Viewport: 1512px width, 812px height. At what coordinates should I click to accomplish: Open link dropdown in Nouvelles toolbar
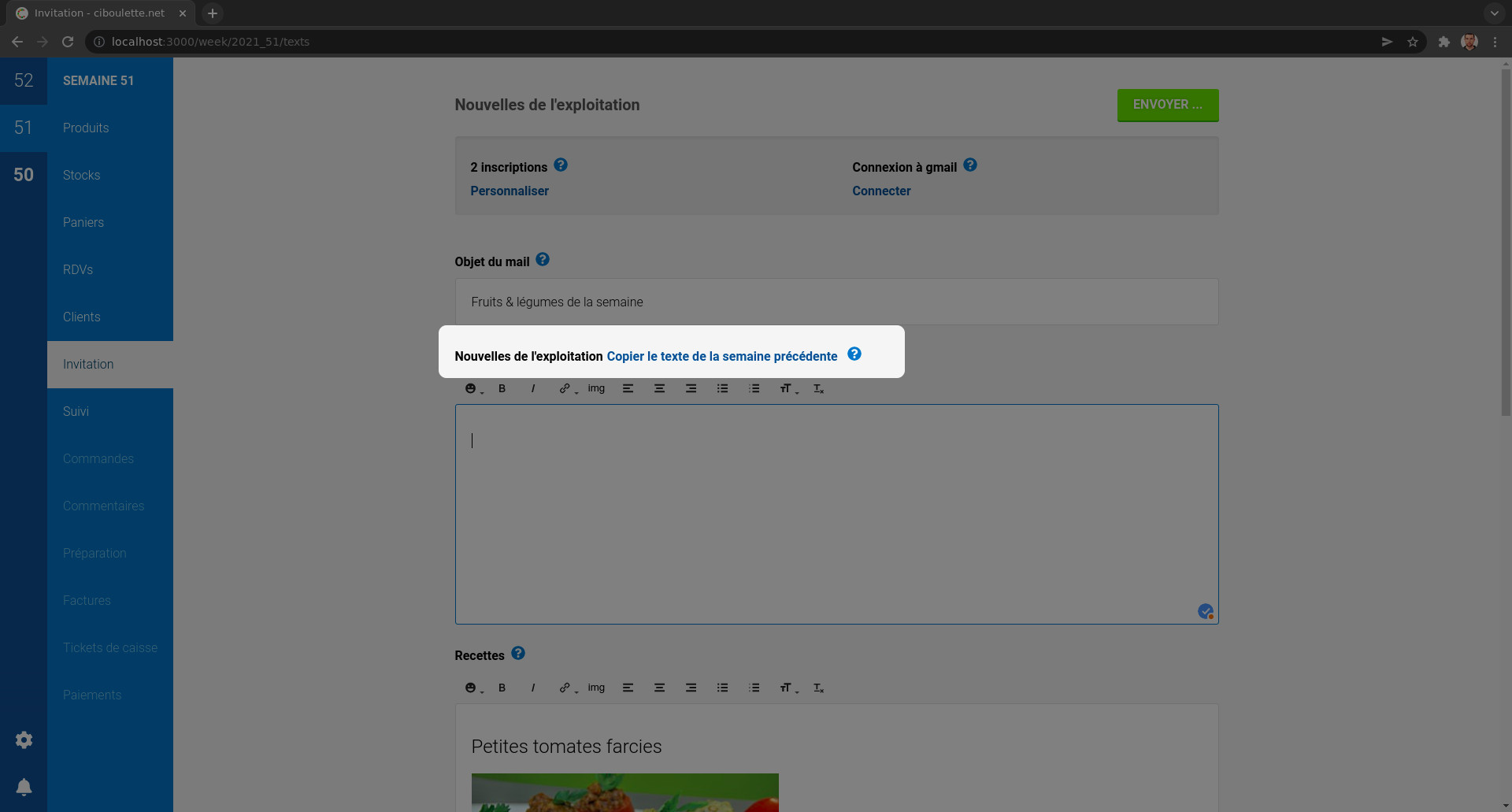(x=567, y=389)
